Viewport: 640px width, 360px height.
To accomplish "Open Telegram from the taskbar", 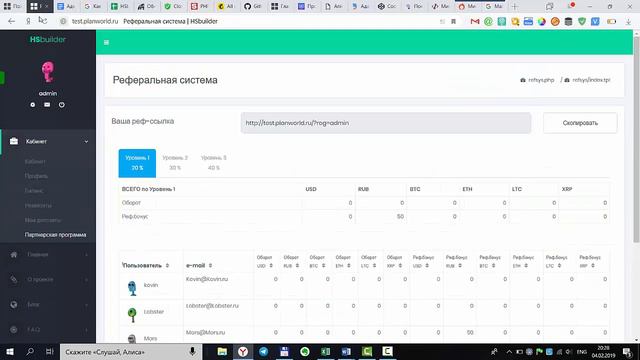I will (x=264, y=351).
